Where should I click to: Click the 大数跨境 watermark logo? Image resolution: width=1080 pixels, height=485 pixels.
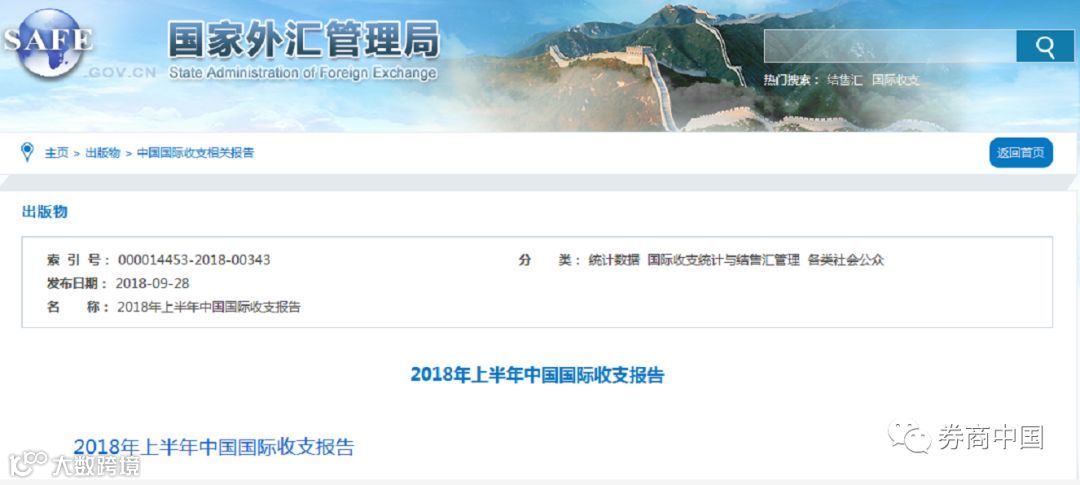(74, 465)
